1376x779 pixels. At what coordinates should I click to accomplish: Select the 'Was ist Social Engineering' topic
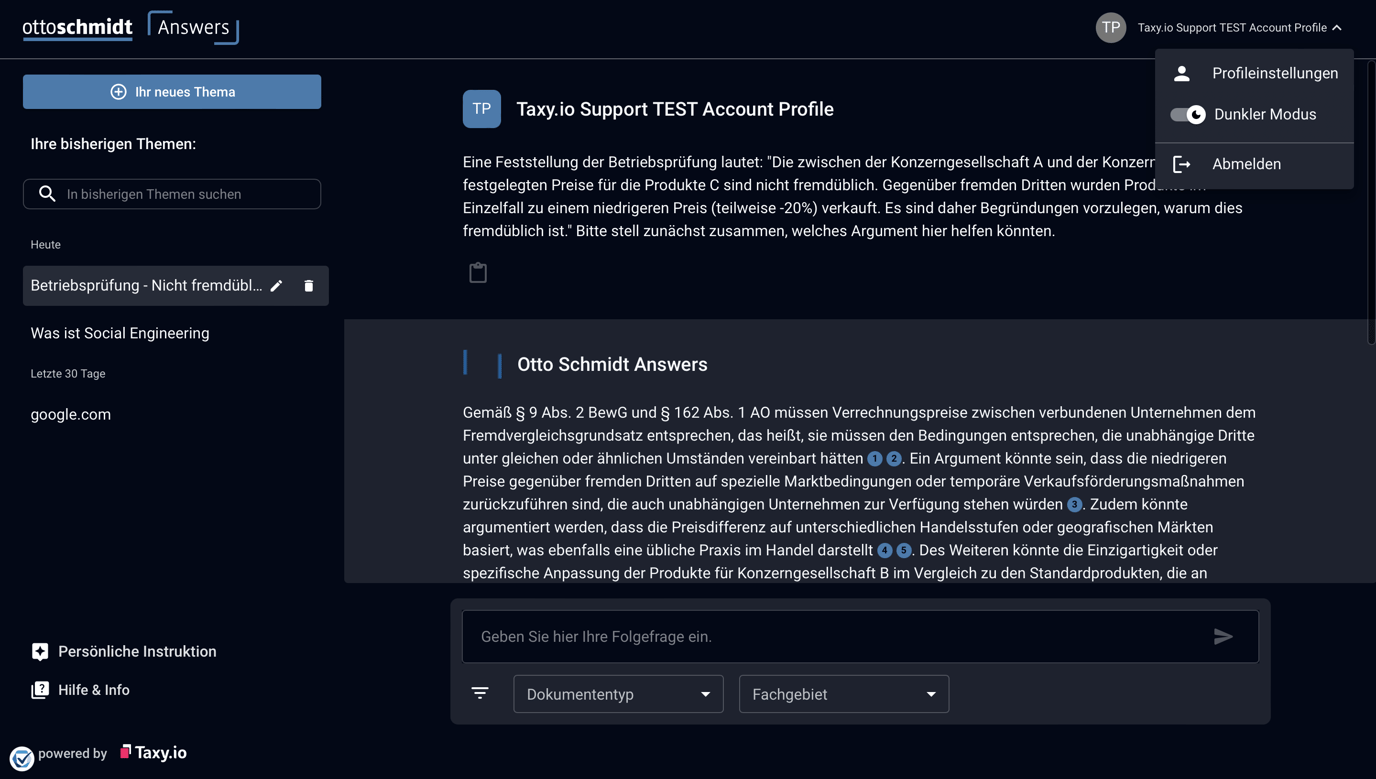[120, 332]
